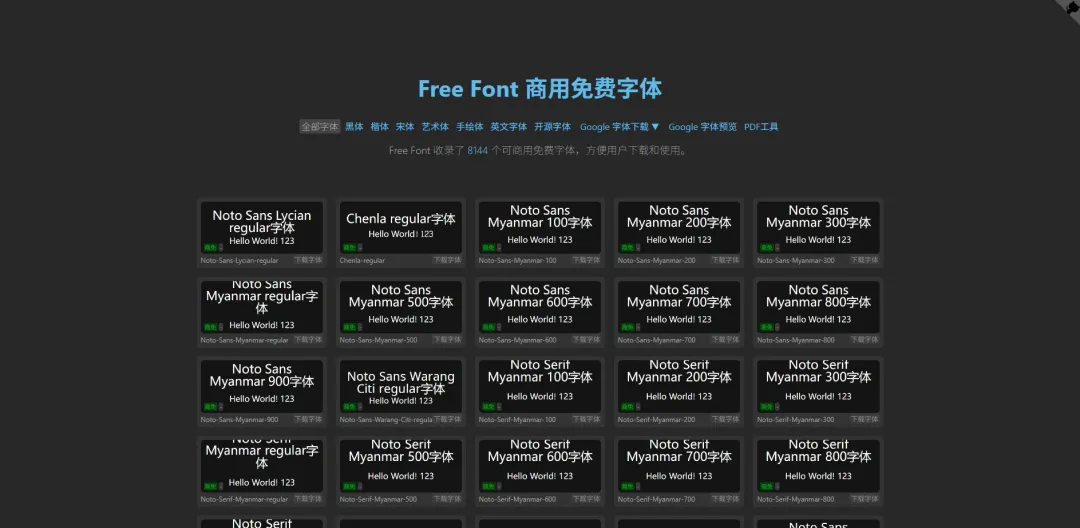
Task: Download Noto Serif Myanmar 200 font
Action: pyautogui.click(x=725, y=419)
